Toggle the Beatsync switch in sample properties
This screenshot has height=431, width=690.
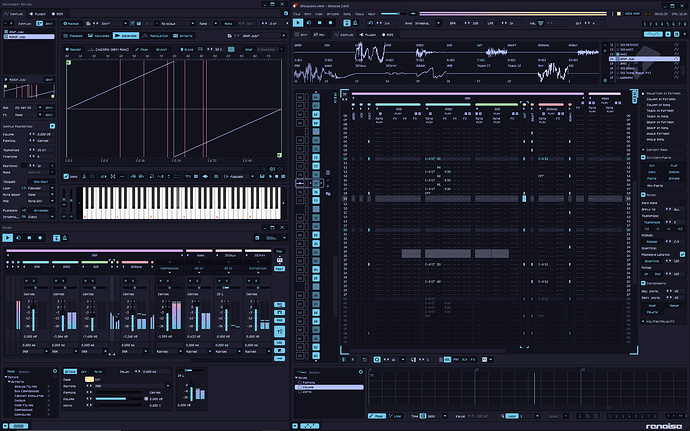(24, 166)
